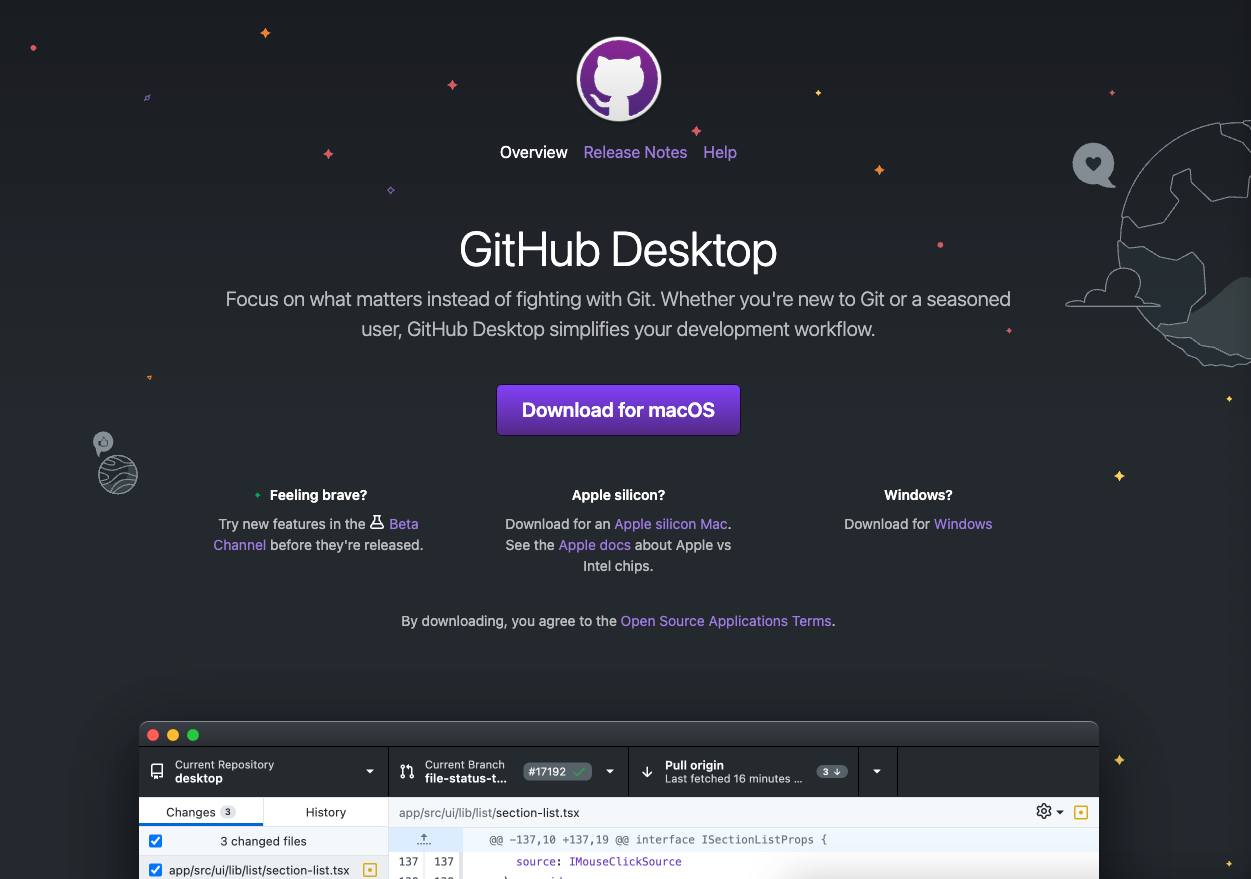
Task: Click the 3 pending commits badge
Action: [x=832, y=771]
